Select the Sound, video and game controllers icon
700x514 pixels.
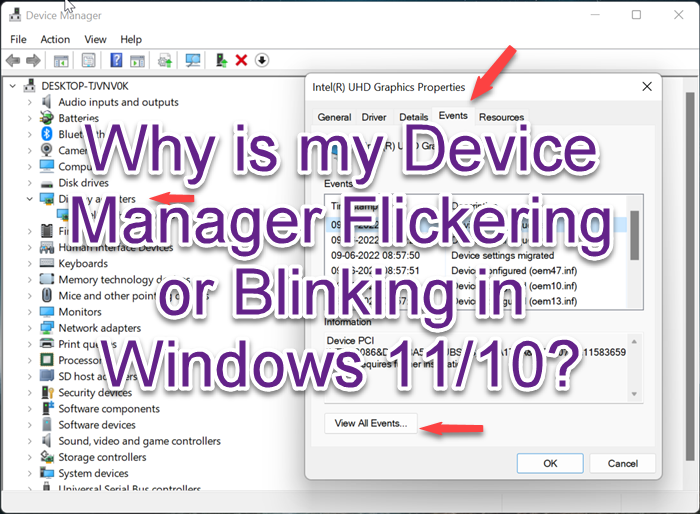click(46, 441)
